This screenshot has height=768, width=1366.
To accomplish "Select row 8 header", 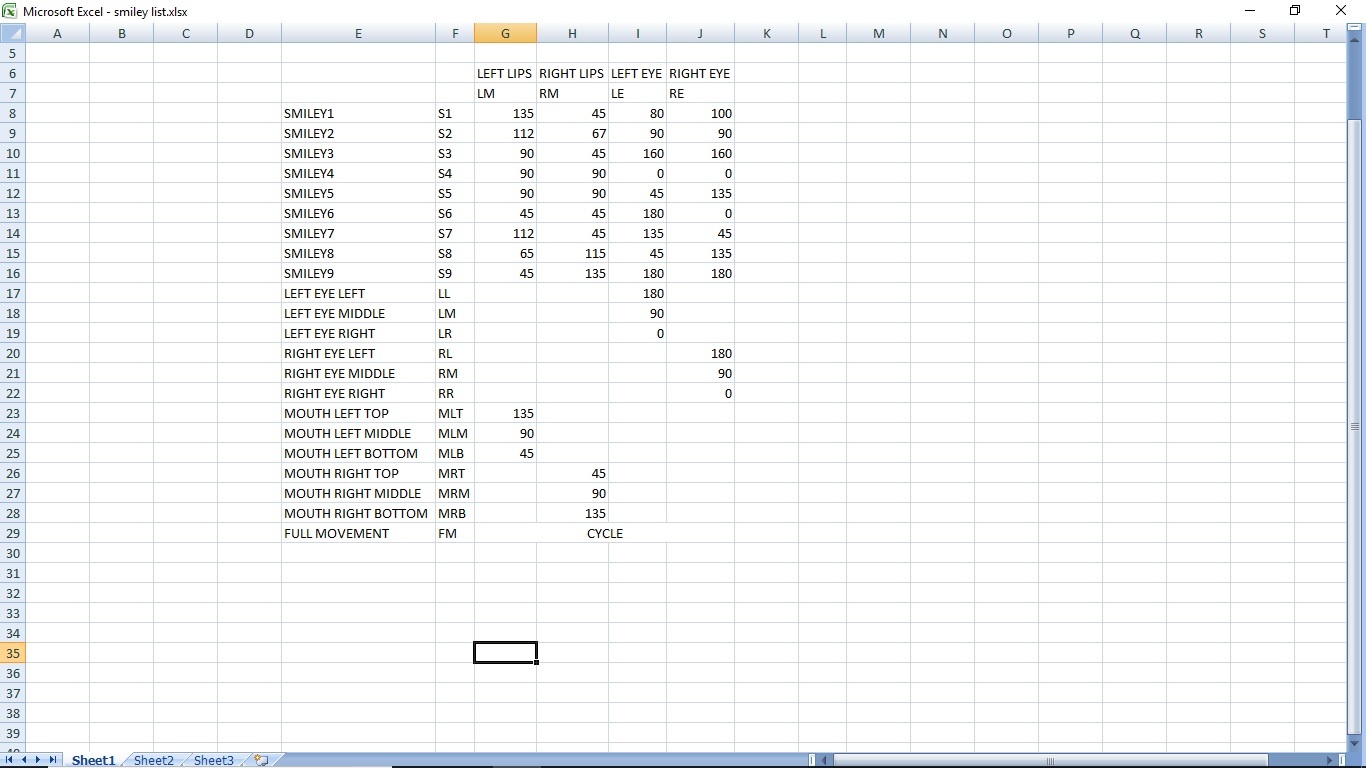I will tap(12, 113).
